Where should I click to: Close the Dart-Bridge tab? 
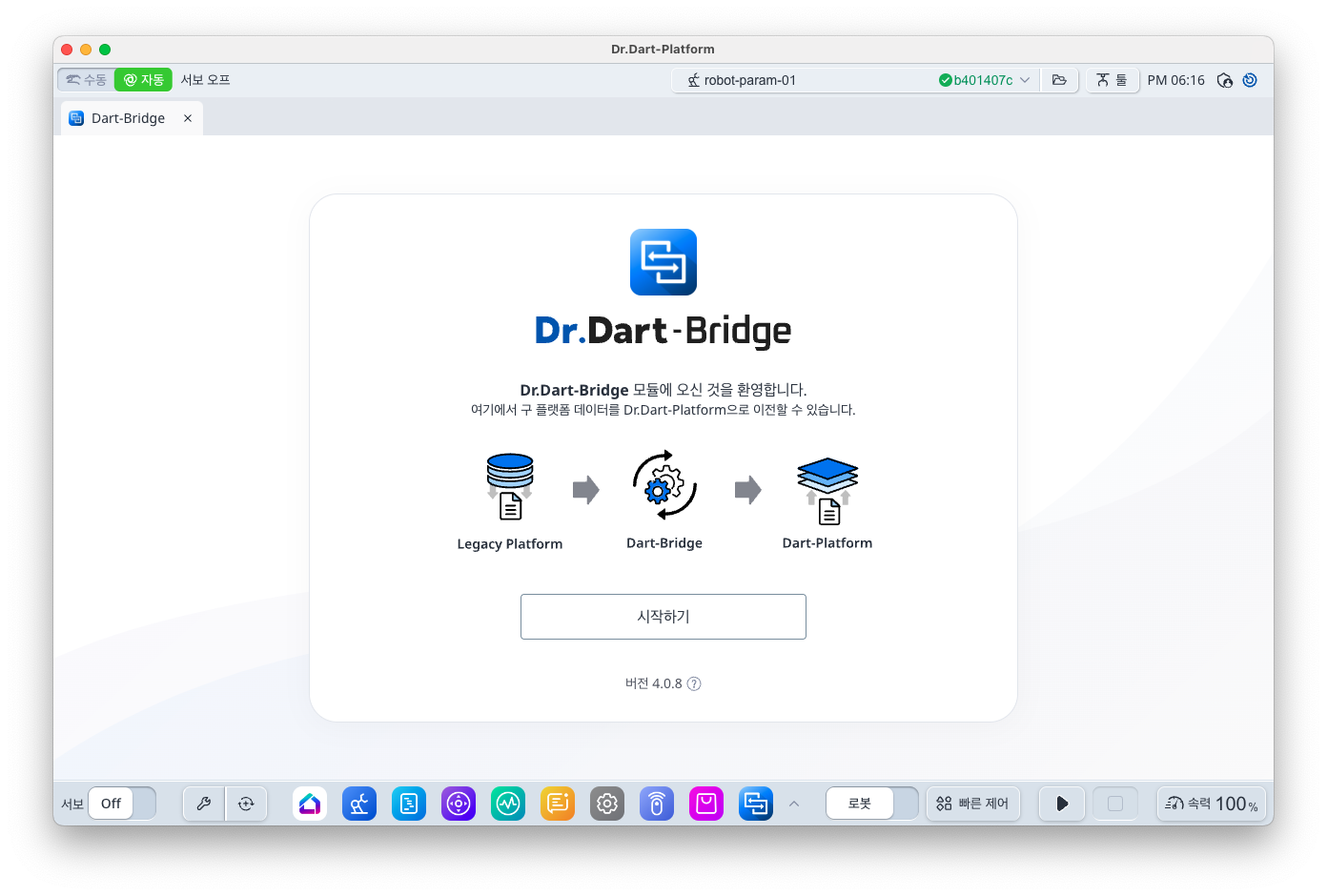[x=188, y=118]
